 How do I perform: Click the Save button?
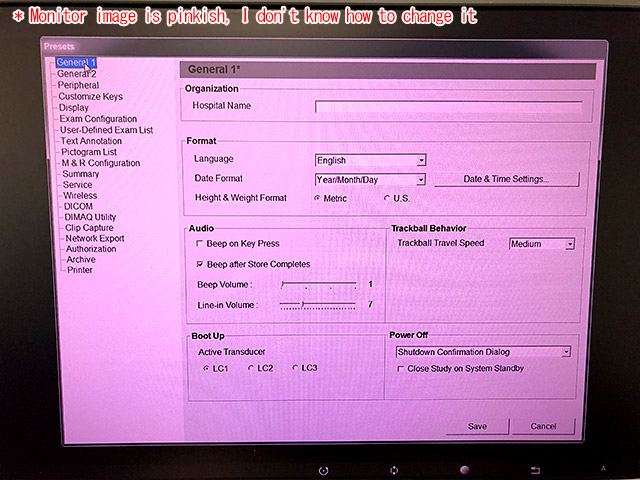(x=478, y=427)
